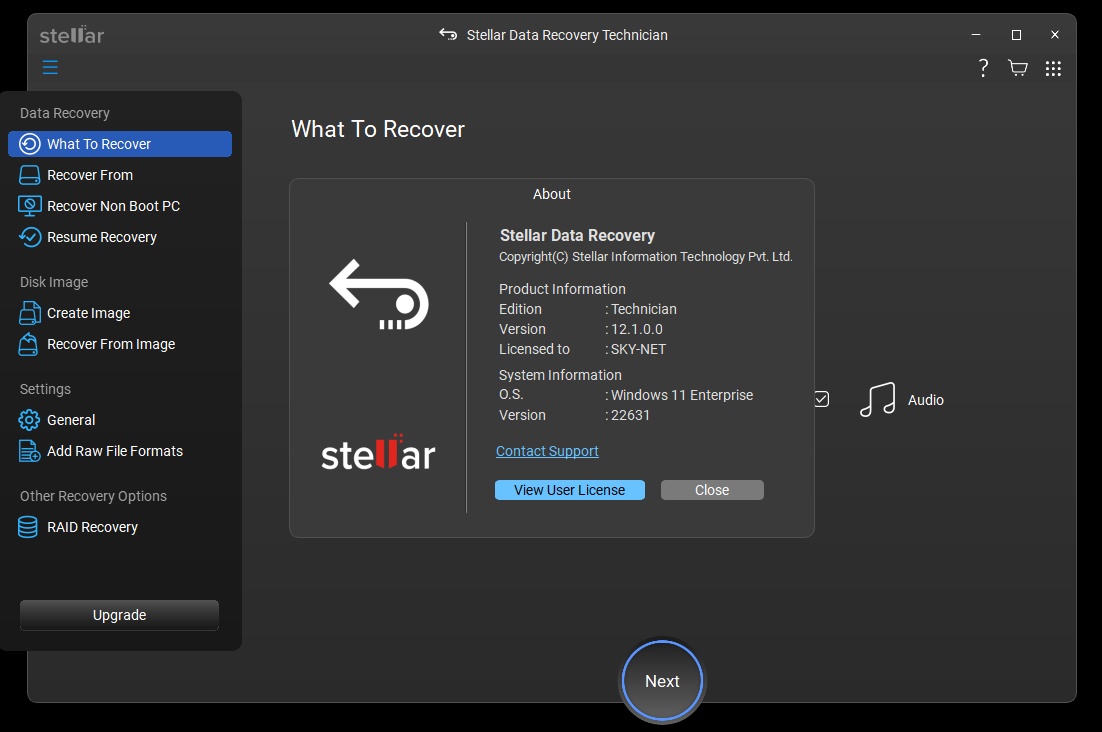This screenshot has width=1102, height=732.
Task: Click the RAID Recovery database icon
Action: pos(28,527)
